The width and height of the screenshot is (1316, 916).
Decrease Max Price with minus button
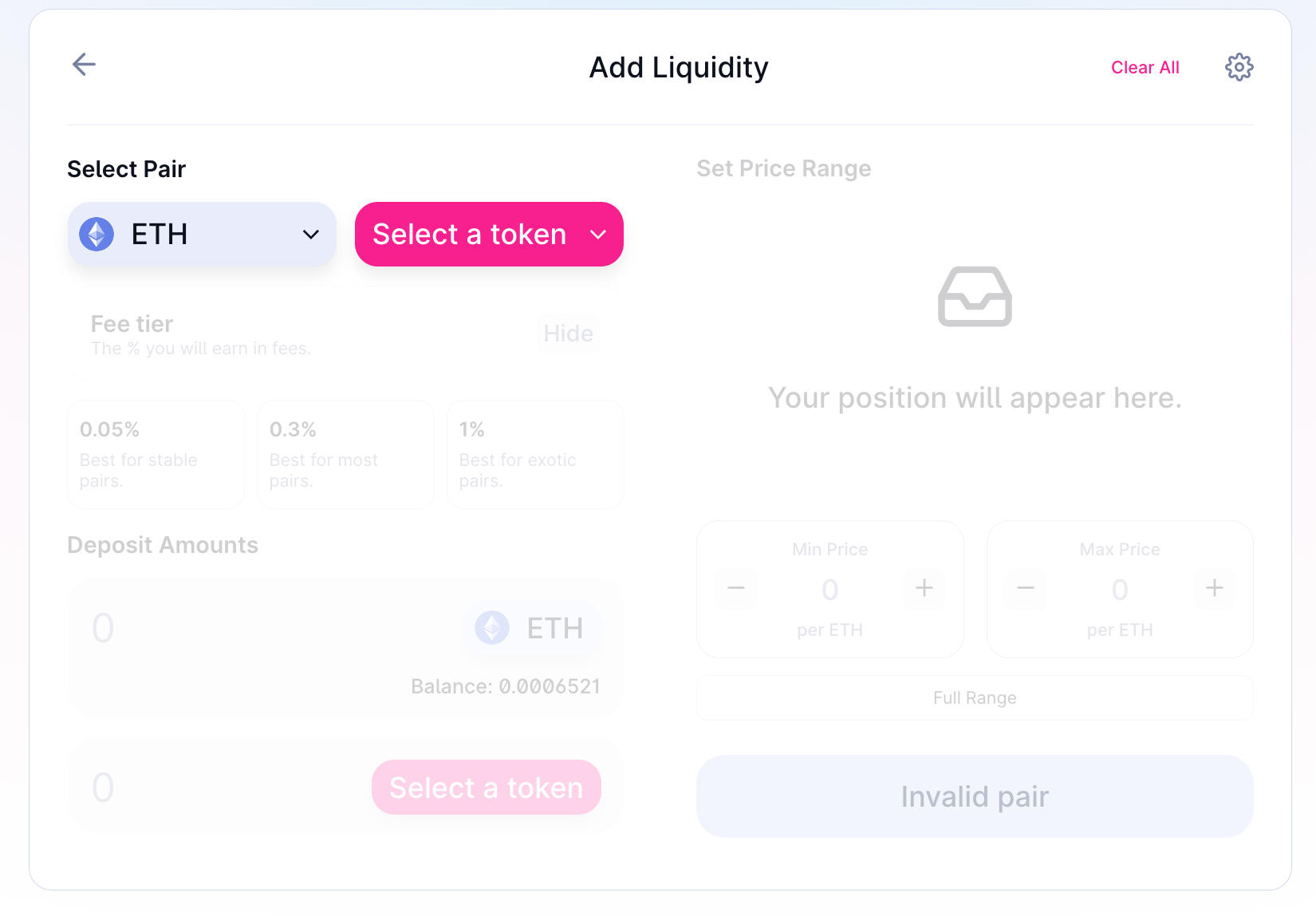1026,589
